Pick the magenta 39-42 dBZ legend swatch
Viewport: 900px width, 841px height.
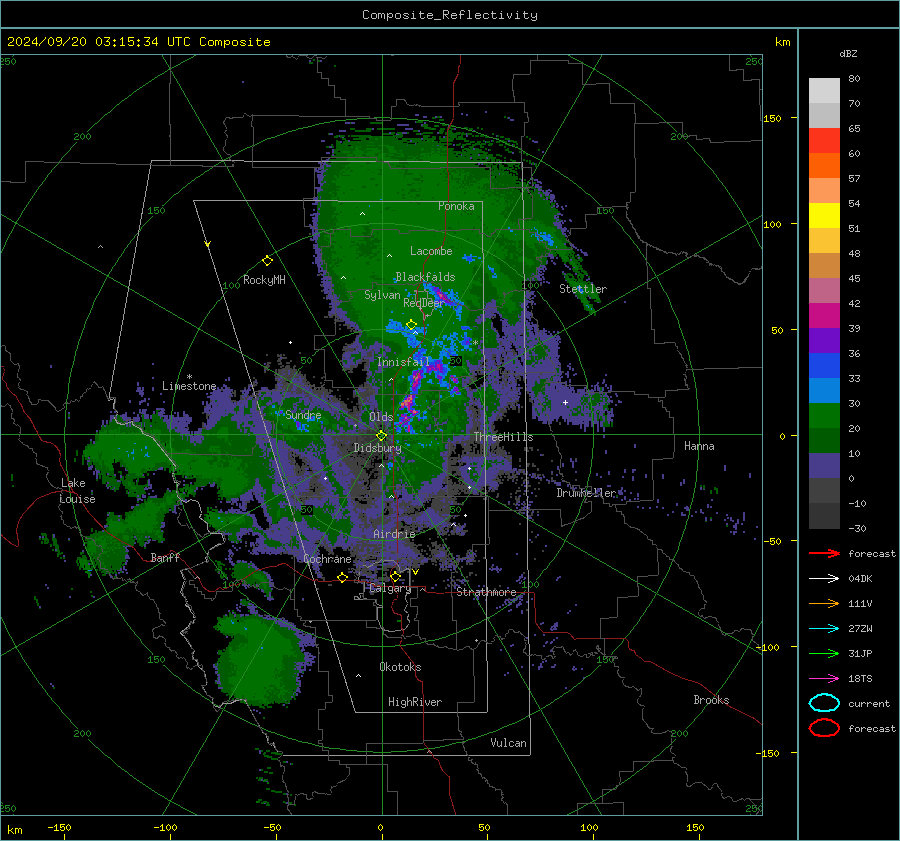[824, 316]
